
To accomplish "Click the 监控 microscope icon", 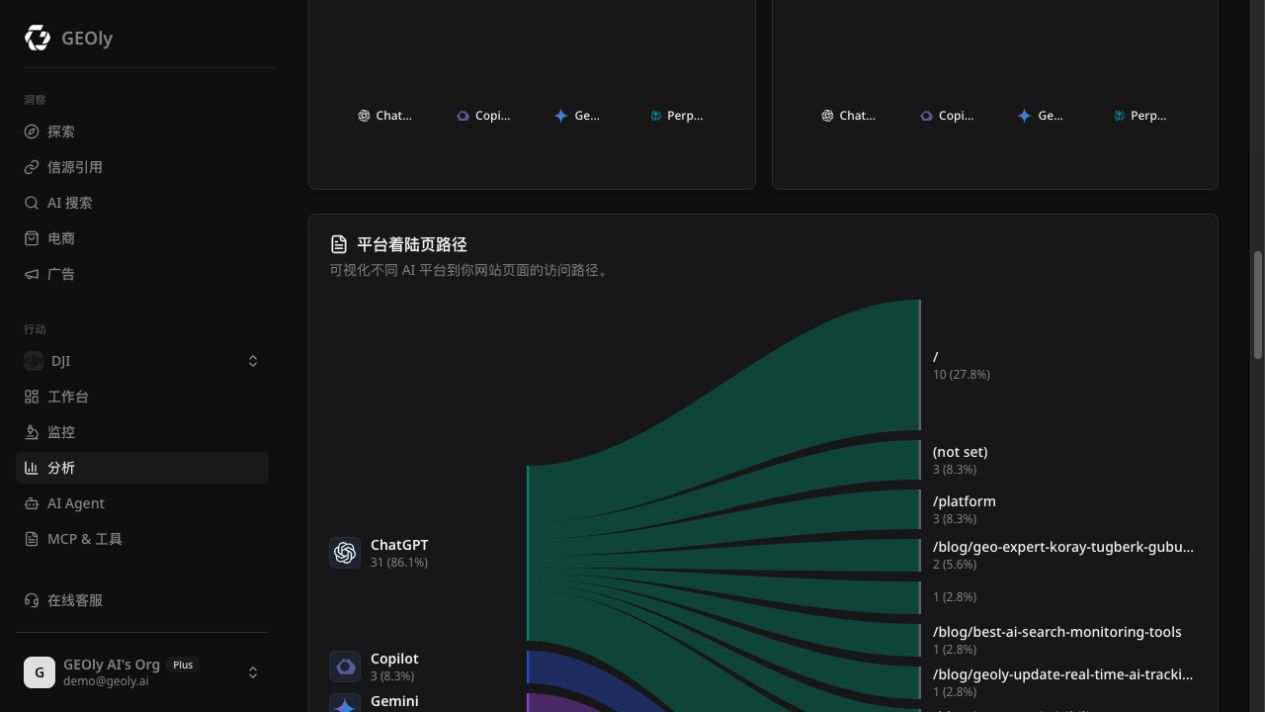I will pyautogui.click(x=32, y=432).
